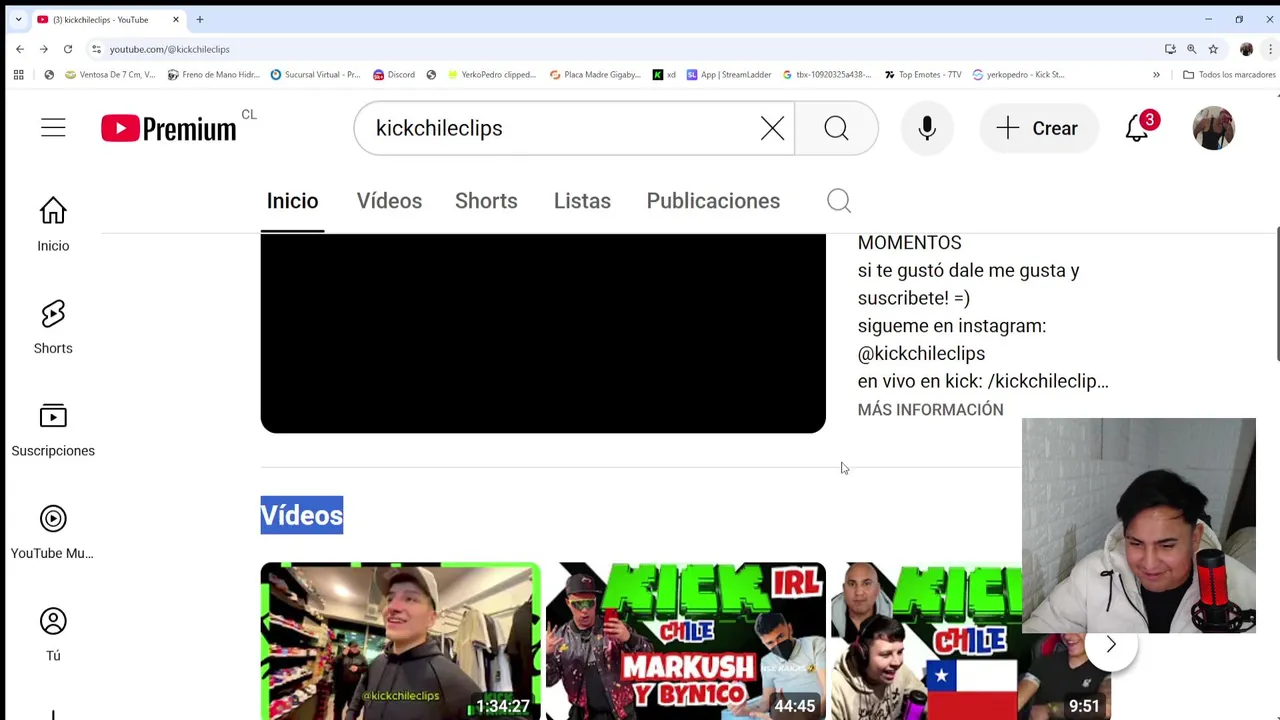The height and width of the screenshot is (720, 1280).
Task: Reload the page
Action: pyautogui.click(x=68, y=49)
